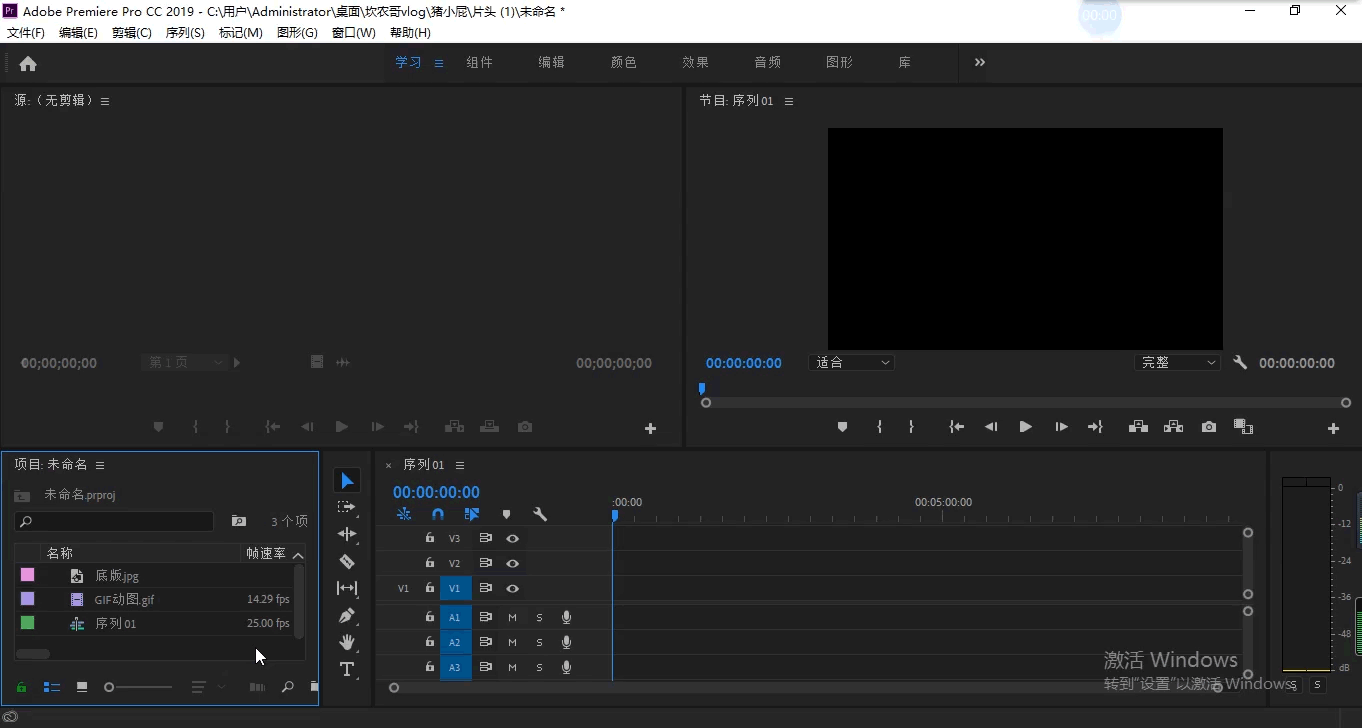Click the new search bin folder icon
The width and height of the screenshot is (1362, 728).
point(239,521)
